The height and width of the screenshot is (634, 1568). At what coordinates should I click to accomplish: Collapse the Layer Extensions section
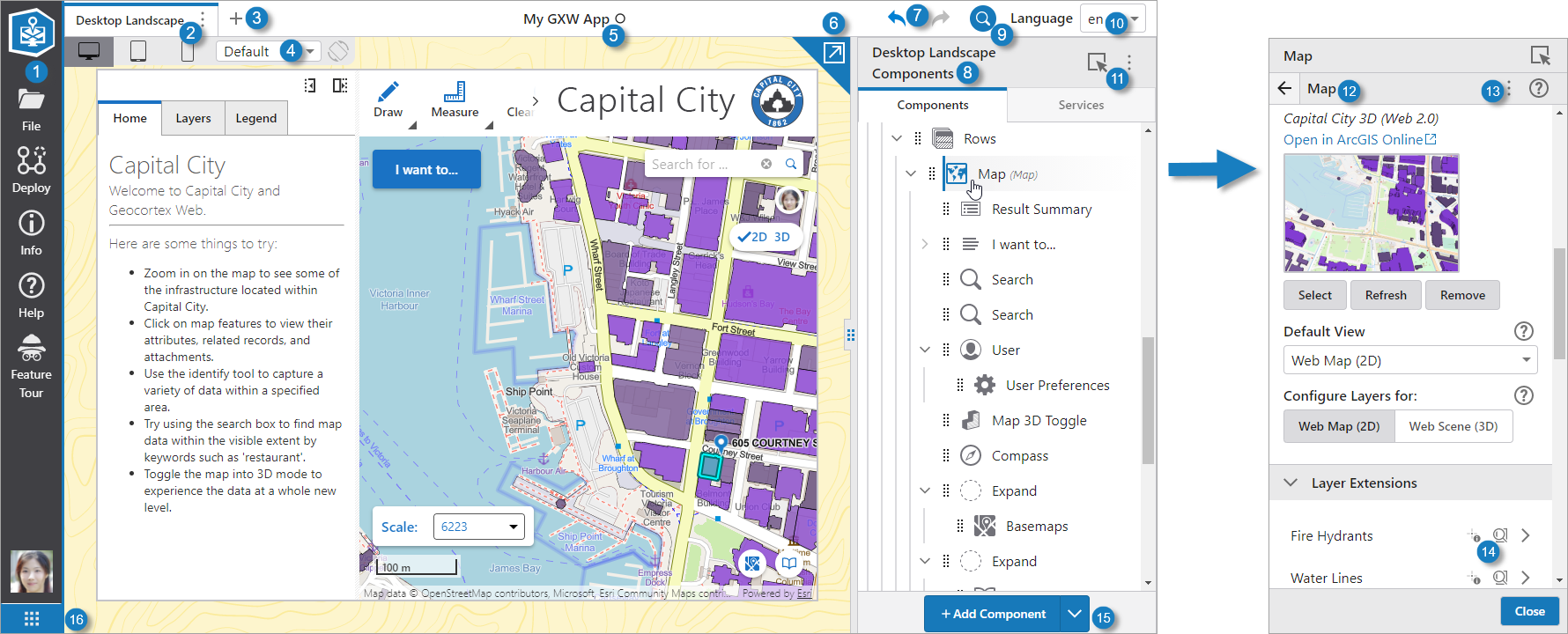pos(1291,483)
